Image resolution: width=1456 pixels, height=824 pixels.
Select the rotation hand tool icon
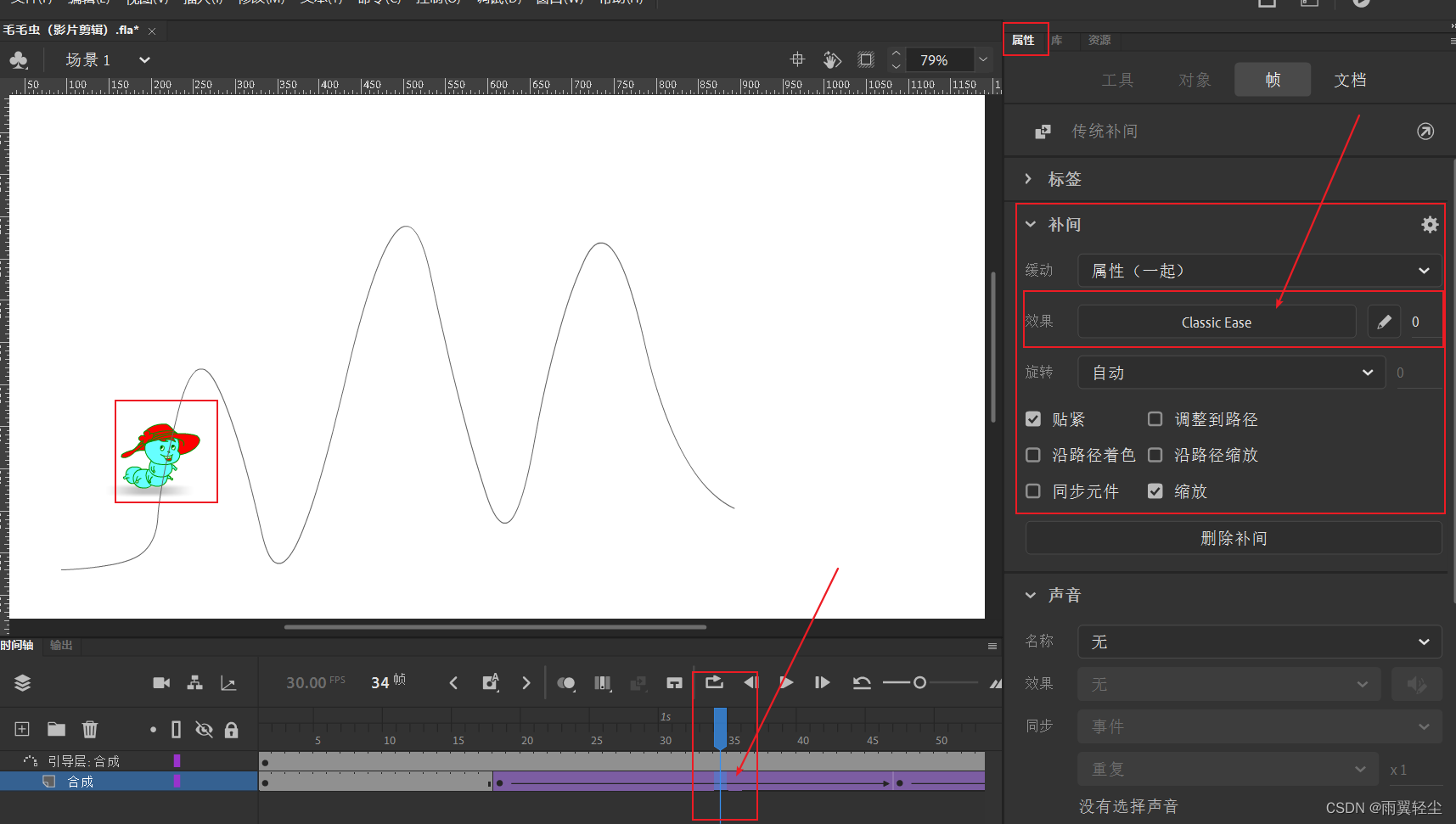pos(832,59)
